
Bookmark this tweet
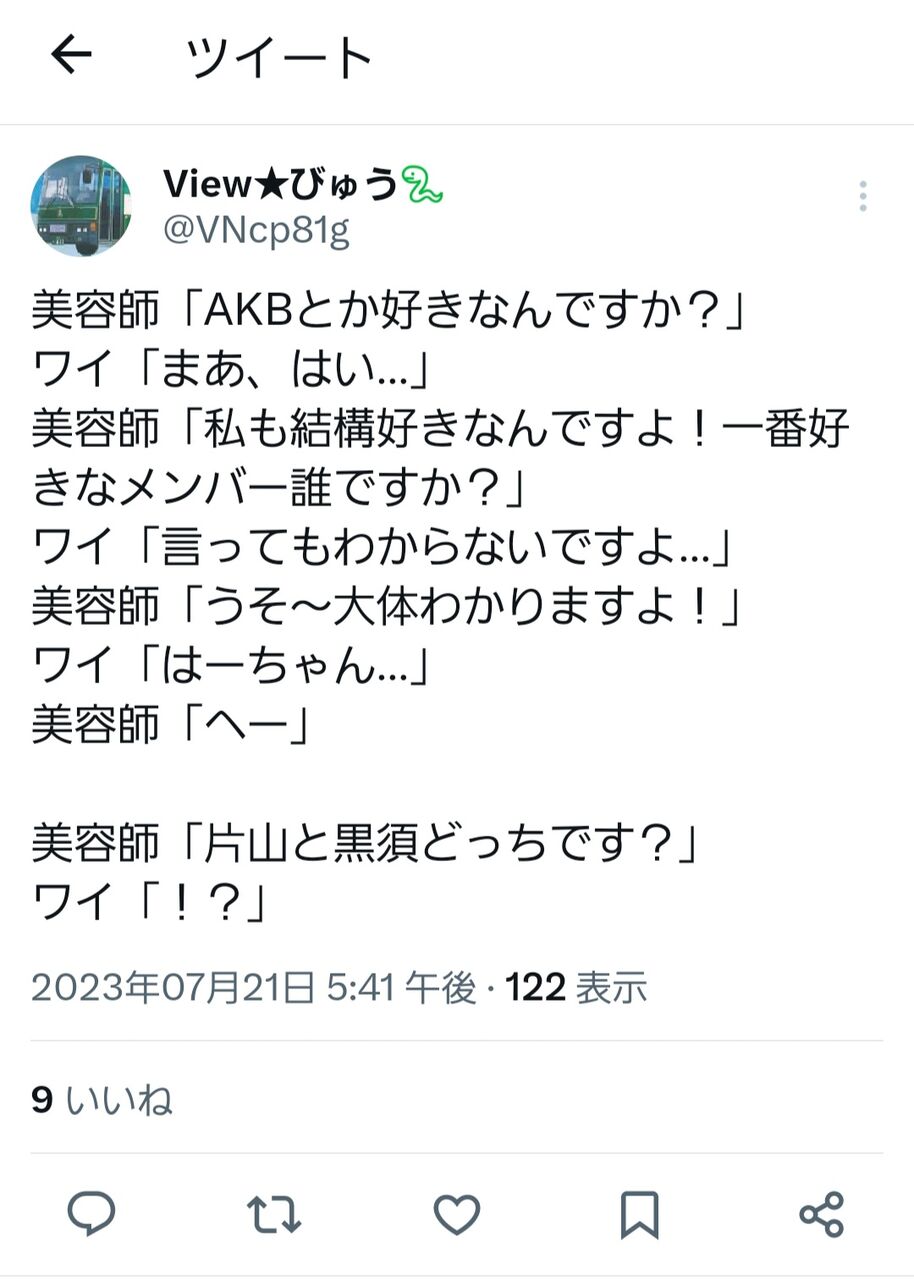[x=639, y=1215]
